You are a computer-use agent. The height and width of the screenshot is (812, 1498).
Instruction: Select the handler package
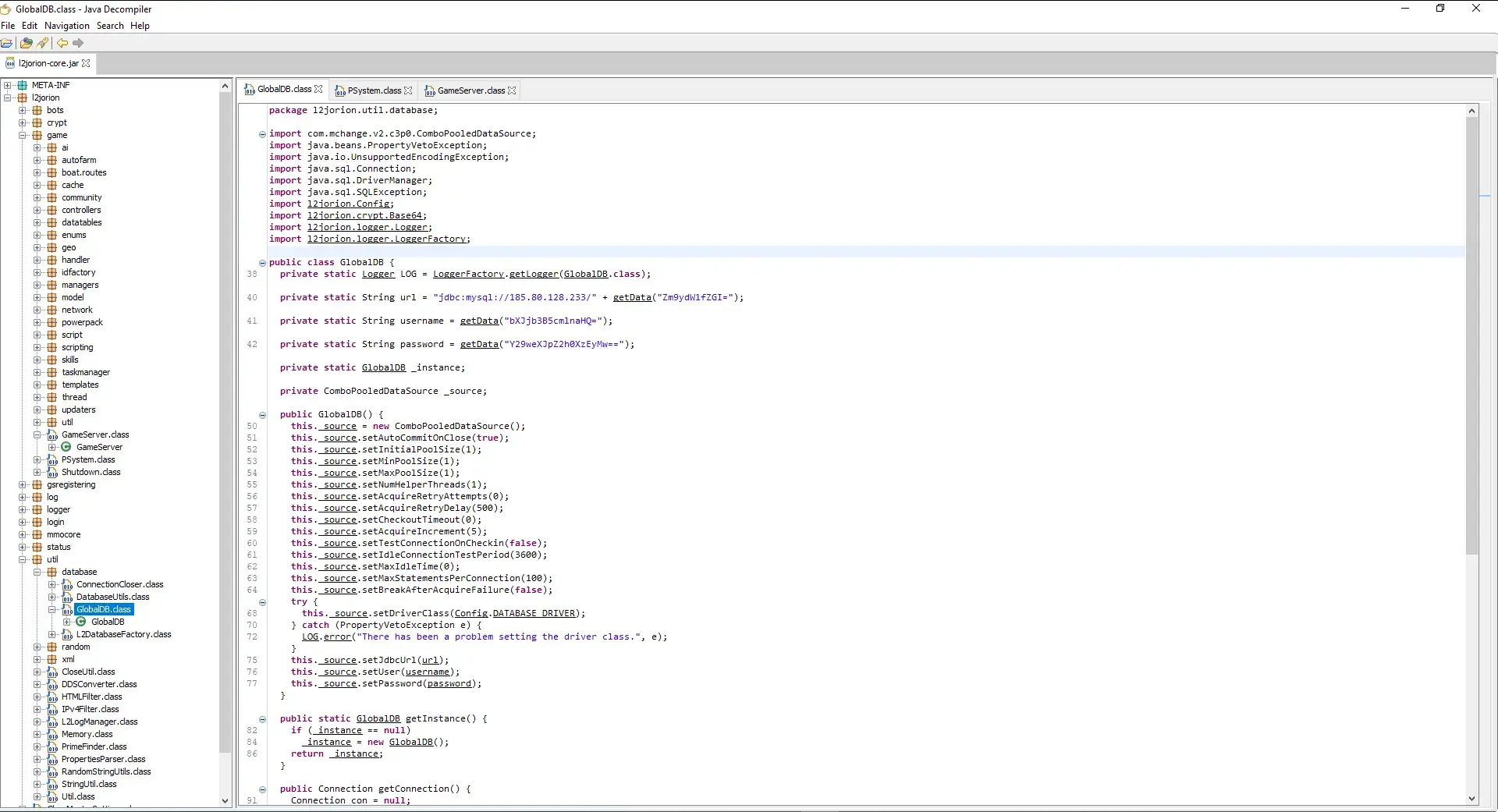76,260
